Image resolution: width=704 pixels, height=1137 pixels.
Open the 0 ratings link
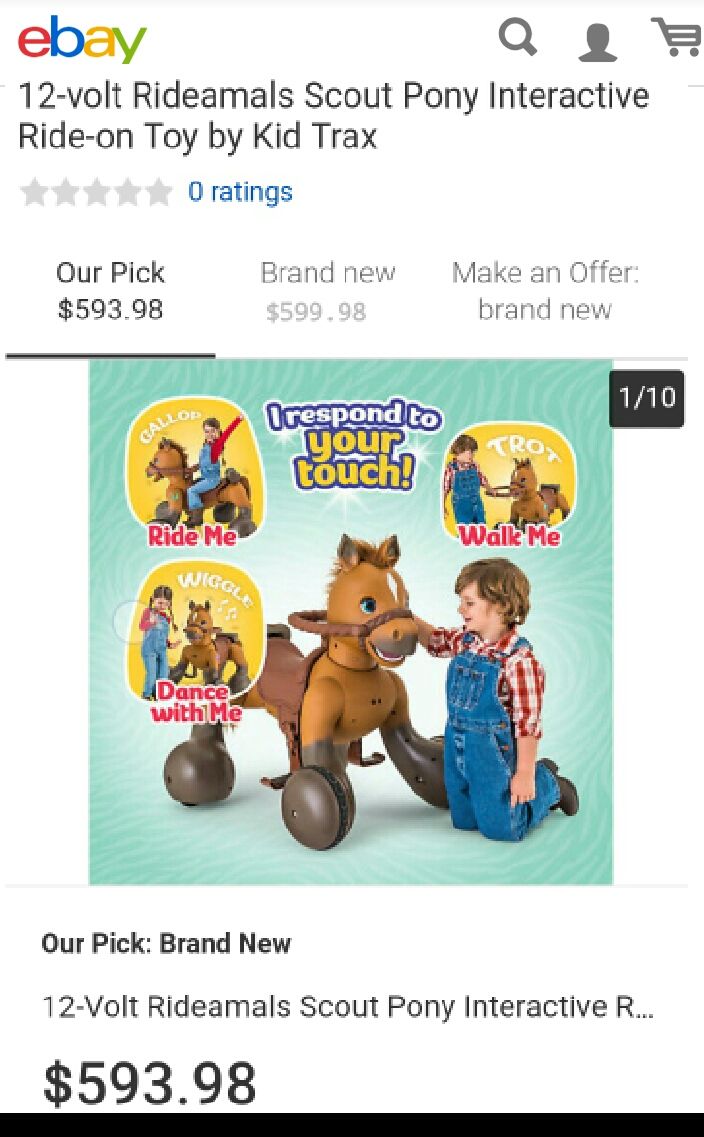[x=240, y=191]
